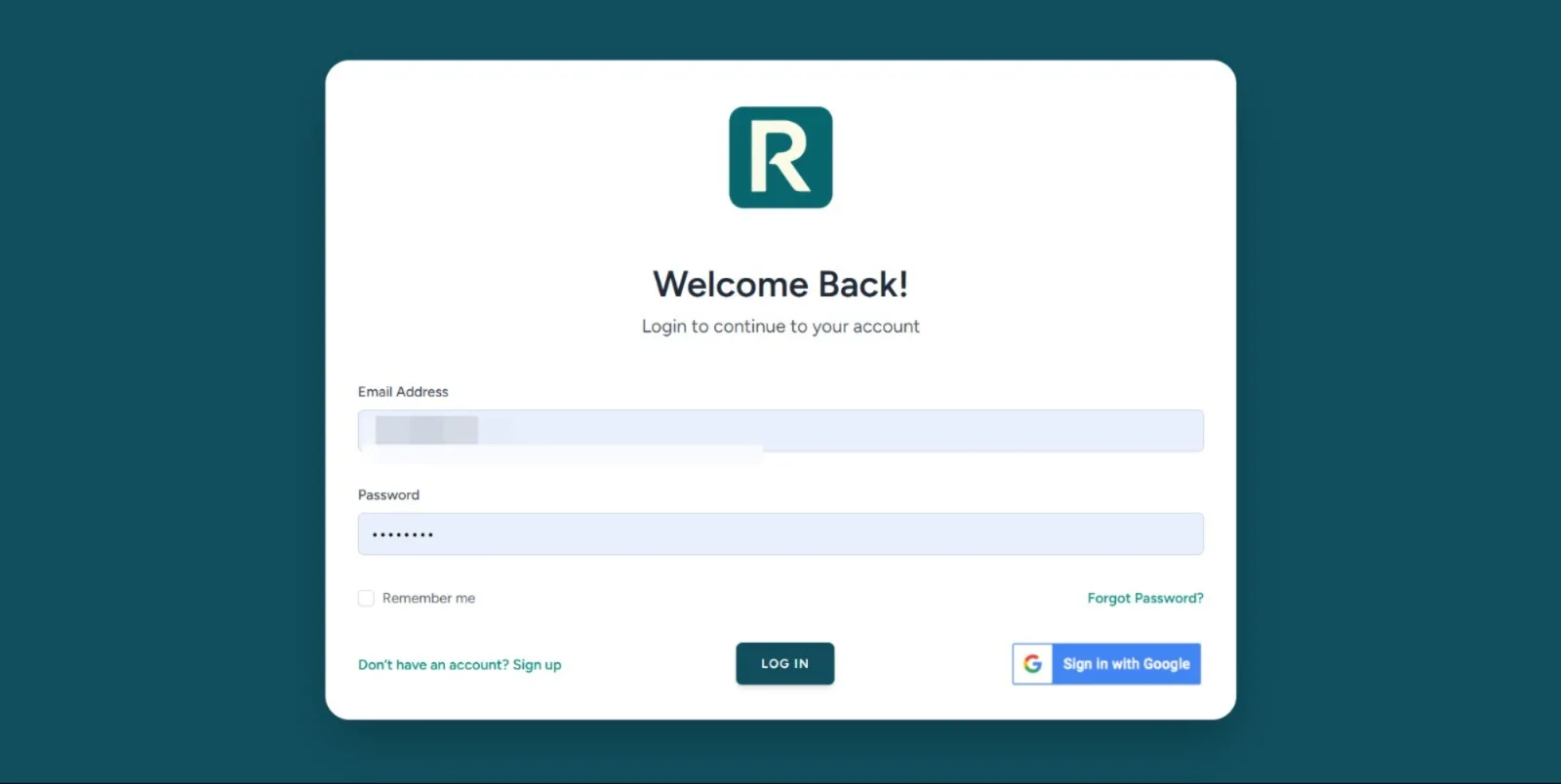The width and height of the screenshot is (1561, 784).
Task: Choose Sign in with Google button
Action: coord(1106,664)
